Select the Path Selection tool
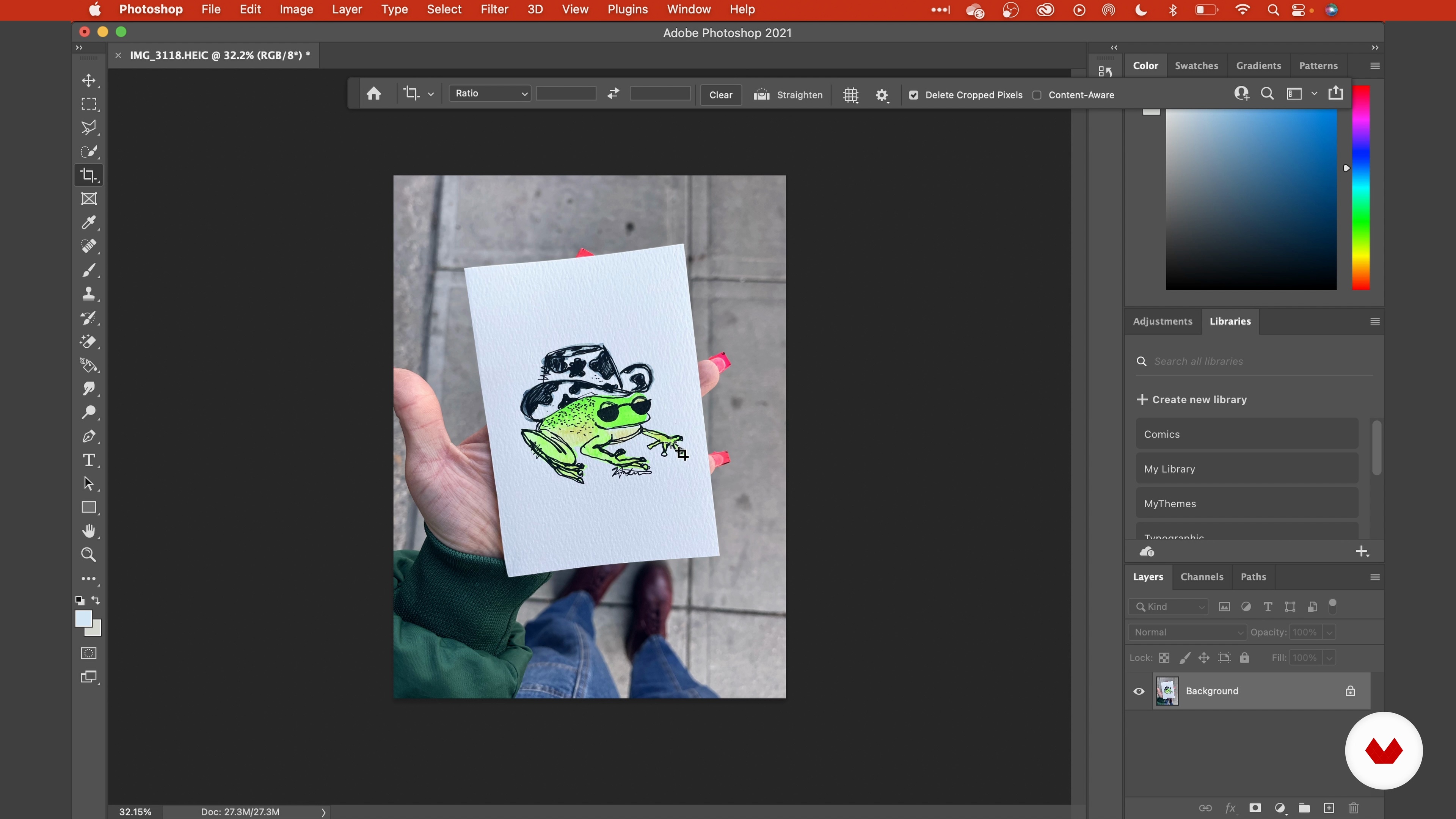 [89, 484]
